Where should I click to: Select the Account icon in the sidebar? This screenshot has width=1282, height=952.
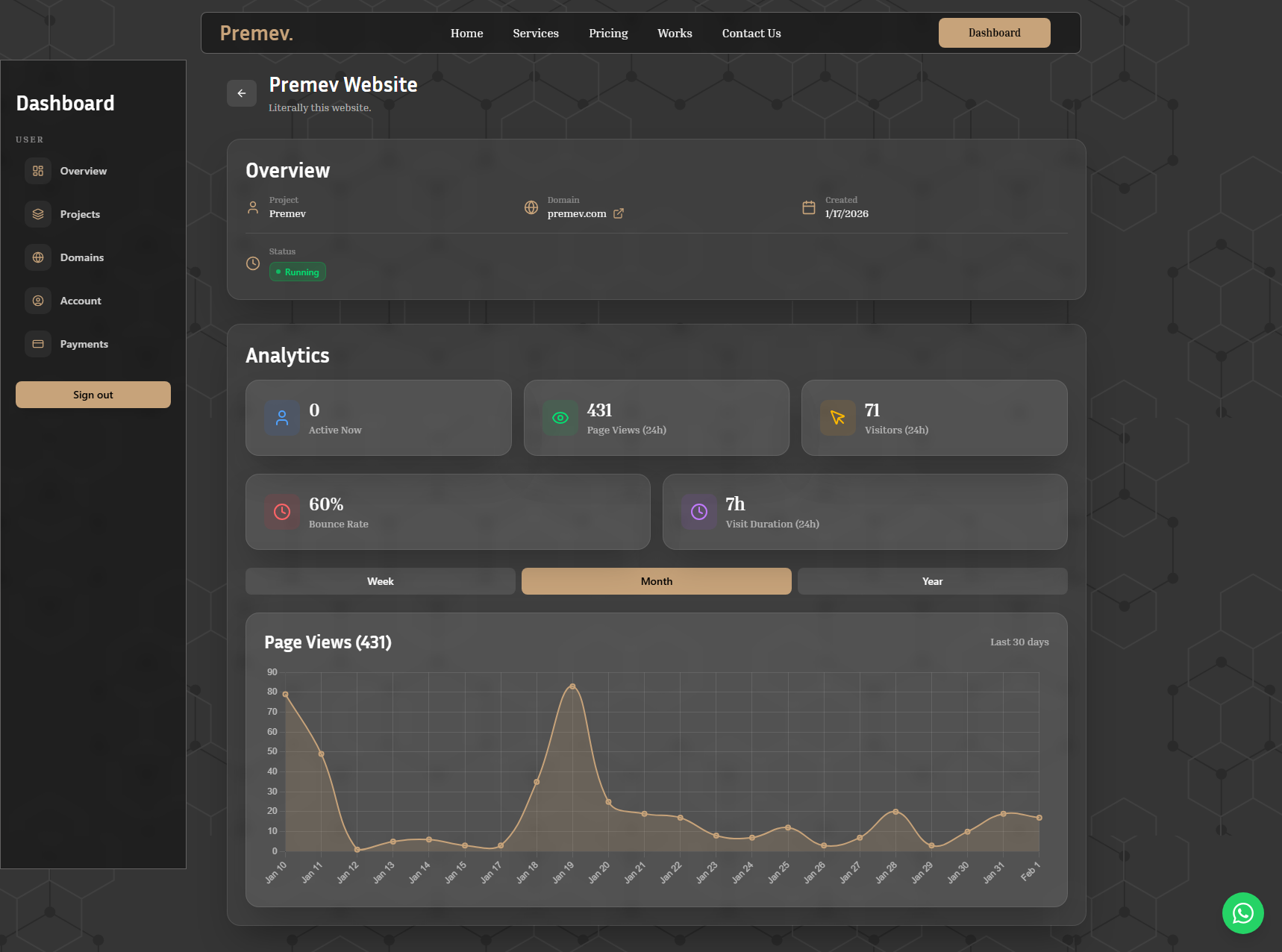[x=37, y=301]
